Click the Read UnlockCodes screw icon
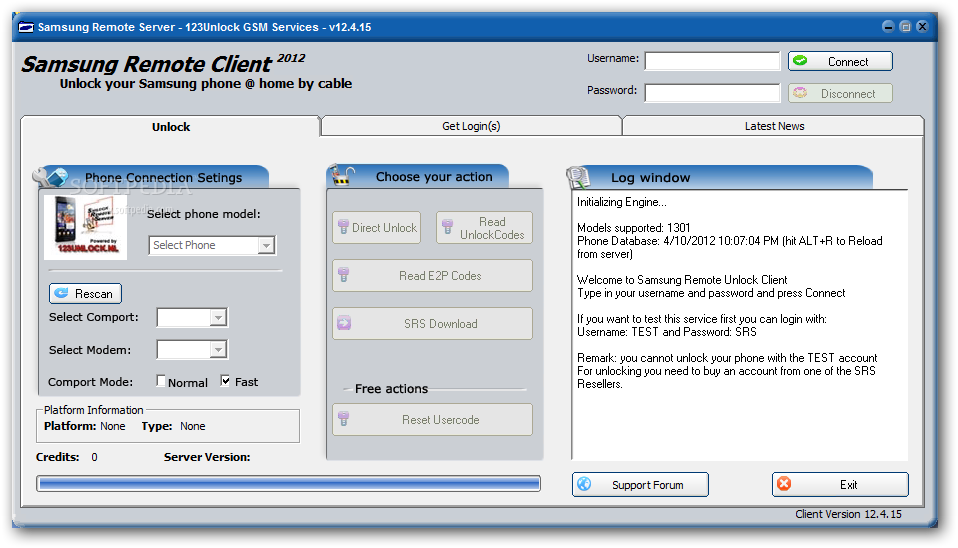 click(x=447, y=227)
